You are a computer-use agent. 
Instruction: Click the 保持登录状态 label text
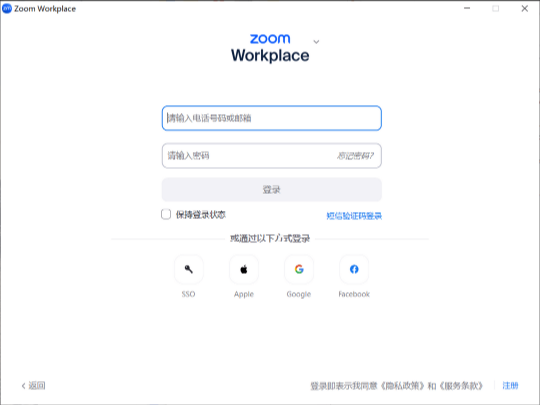201,215
